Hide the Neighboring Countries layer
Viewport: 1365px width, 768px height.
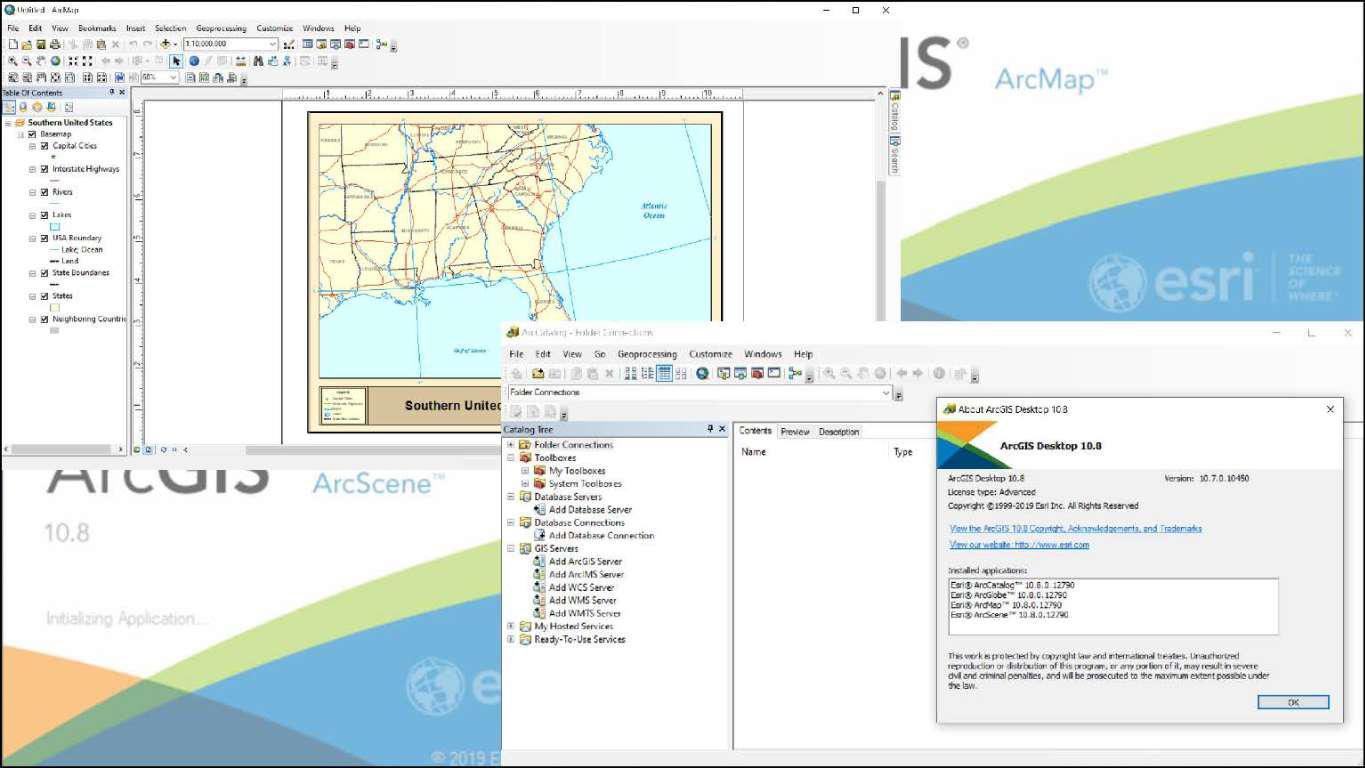tap(44, 319)
